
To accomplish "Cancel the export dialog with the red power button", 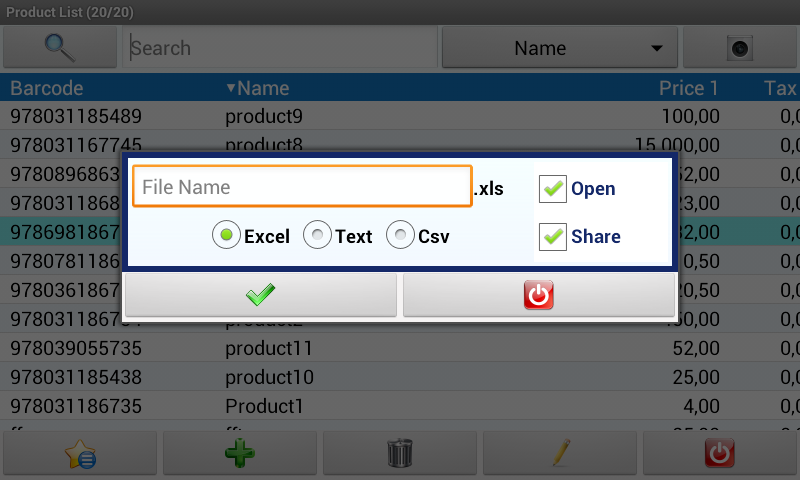I will 539,295.
